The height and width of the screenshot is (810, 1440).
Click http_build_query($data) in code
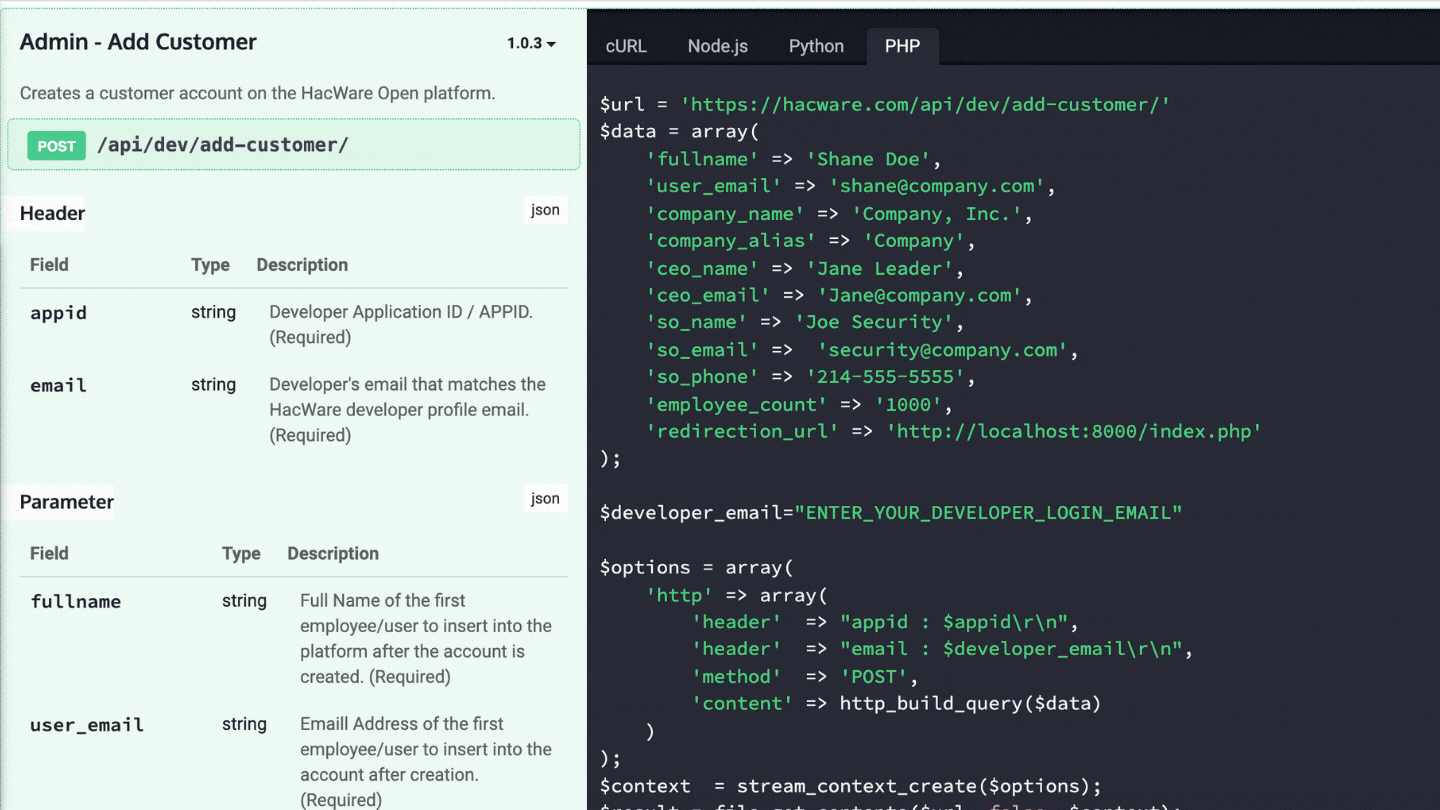[x=970, y=704]
